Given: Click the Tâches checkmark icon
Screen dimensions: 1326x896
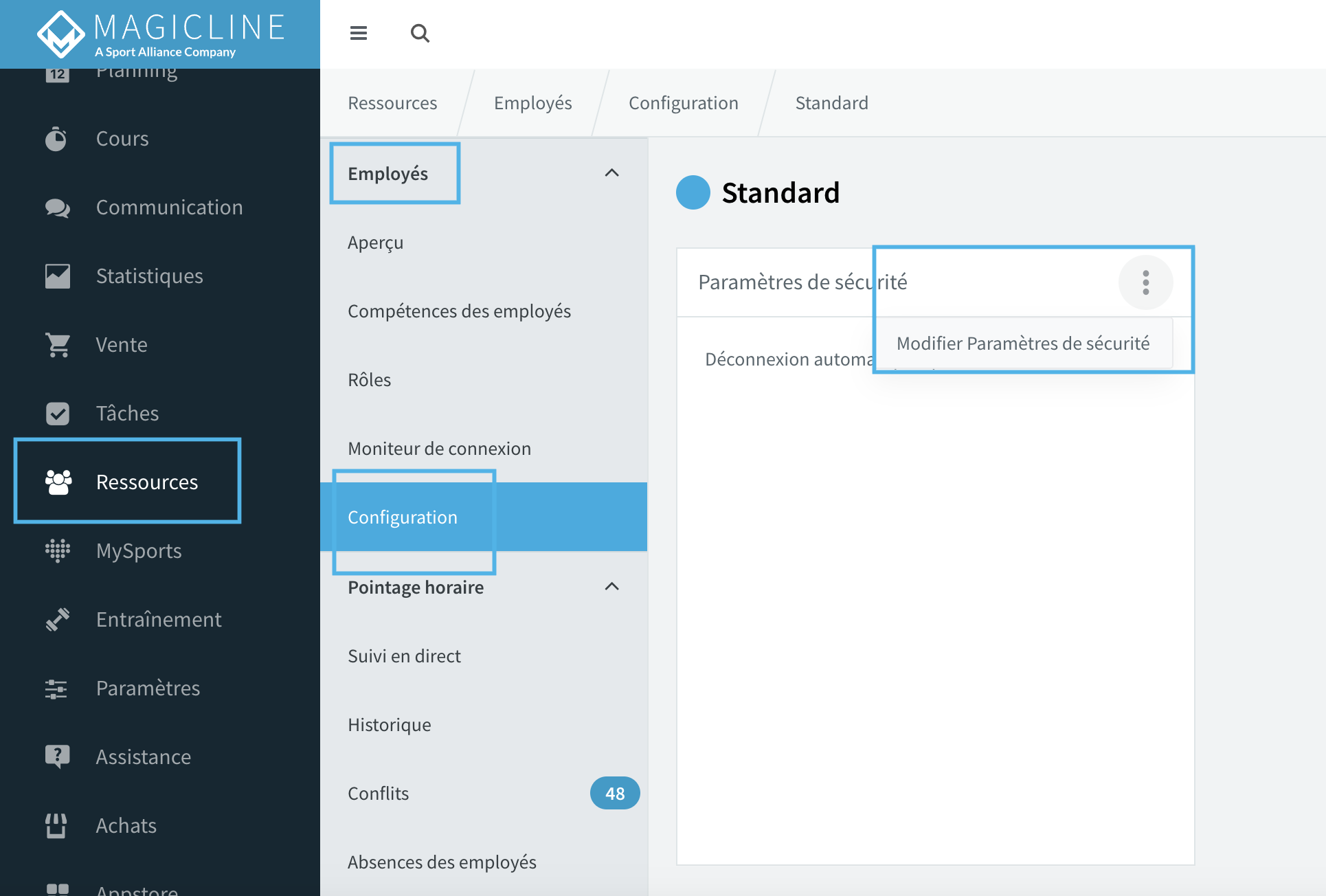Looking at the screenshot, I should click(x=58, y=414).
